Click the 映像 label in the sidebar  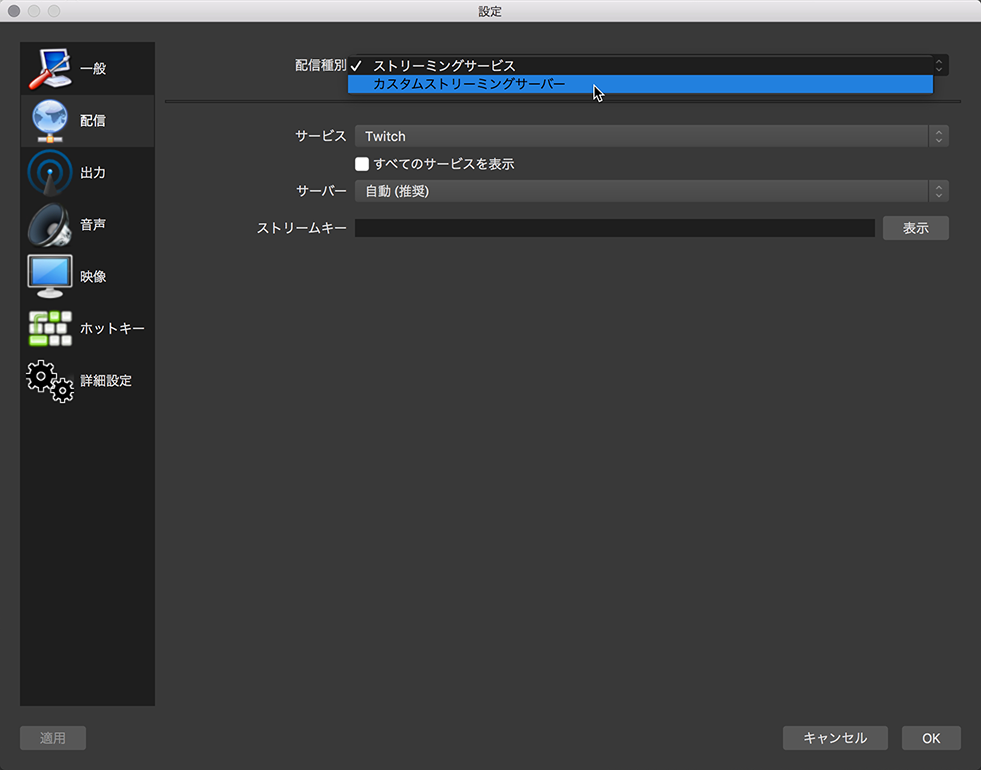[93, 276]
